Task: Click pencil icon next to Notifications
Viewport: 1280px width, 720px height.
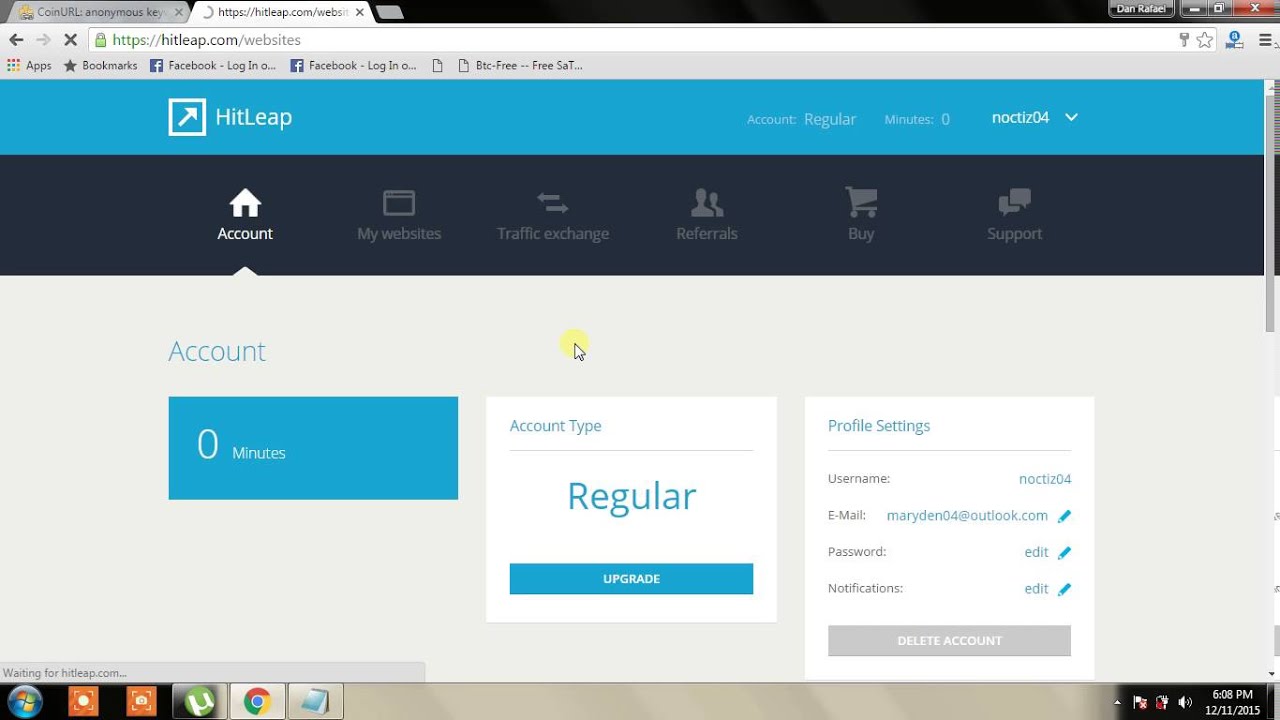Action: (x=1064, y=589)
